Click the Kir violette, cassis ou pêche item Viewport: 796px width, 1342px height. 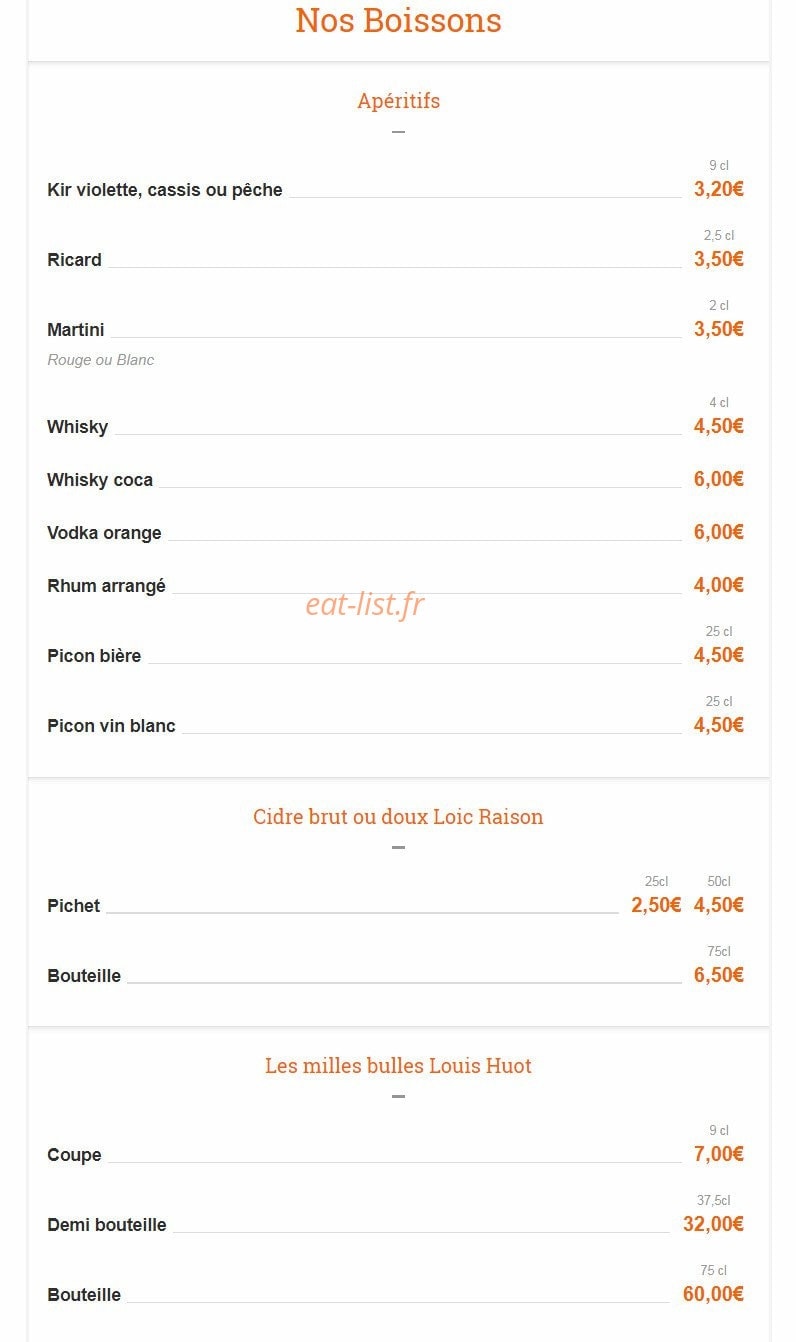pyautogui.click(x=165, y=190)
